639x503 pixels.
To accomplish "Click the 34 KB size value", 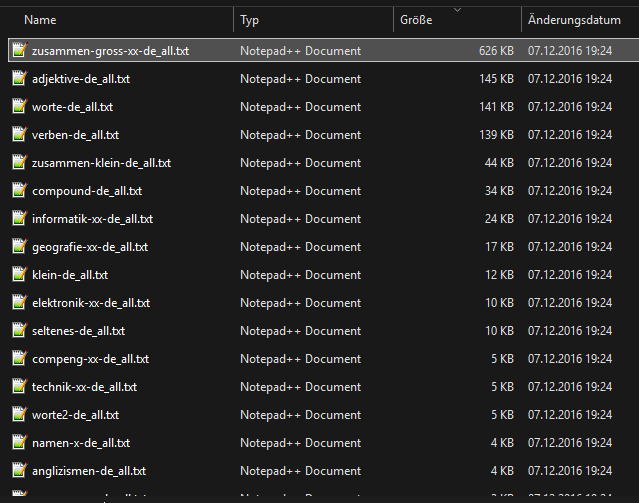I will (499, 191).
